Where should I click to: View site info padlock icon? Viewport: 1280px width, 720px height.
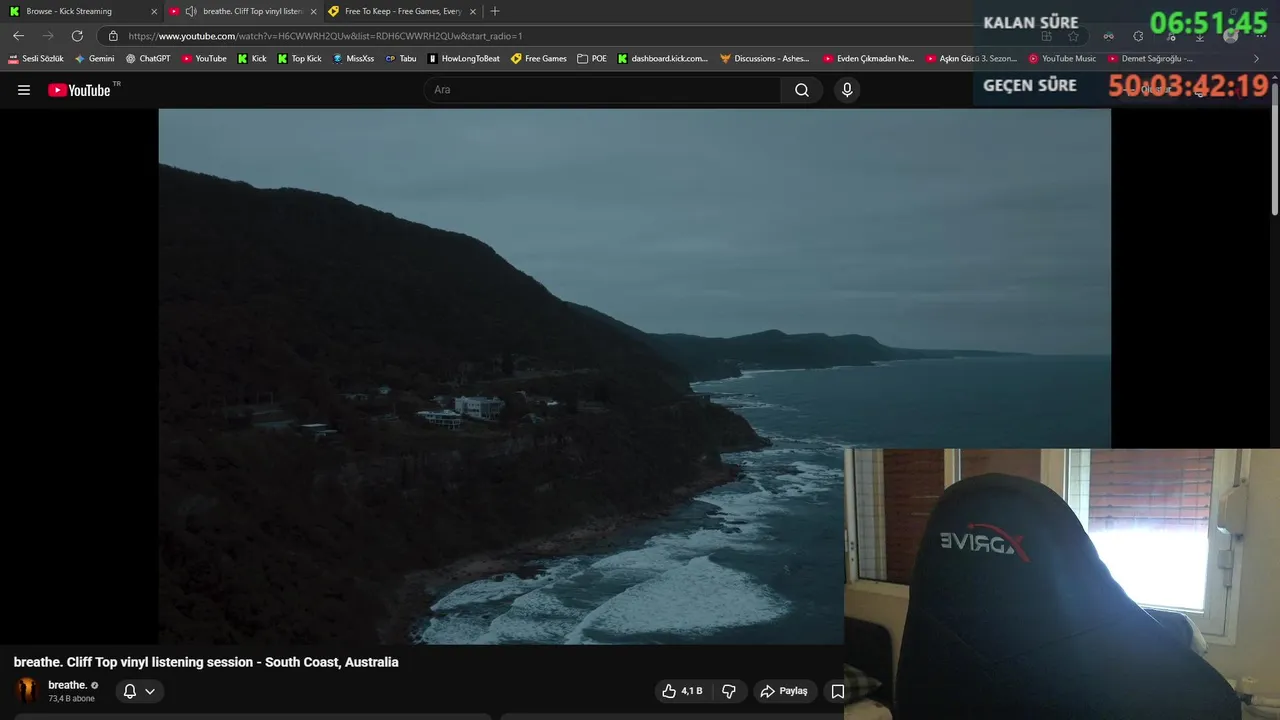tap(113, 36)
